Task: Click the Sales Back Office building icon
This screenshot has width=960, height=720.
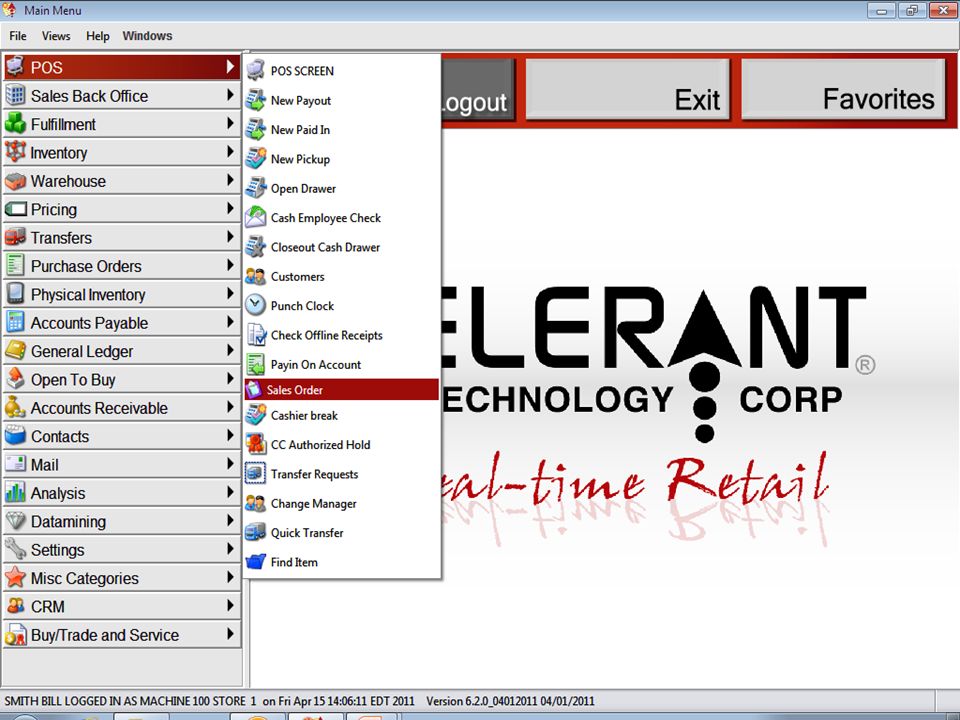Action: 15,95
